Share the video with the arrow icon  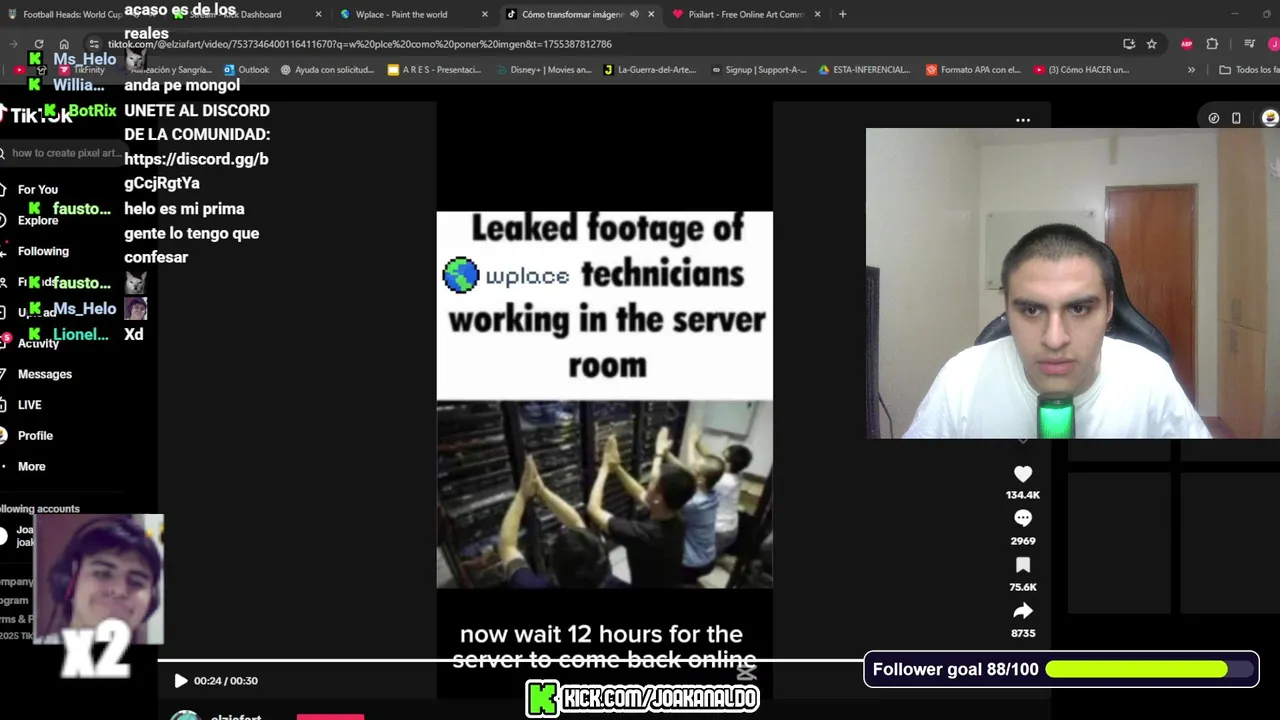1022,611
